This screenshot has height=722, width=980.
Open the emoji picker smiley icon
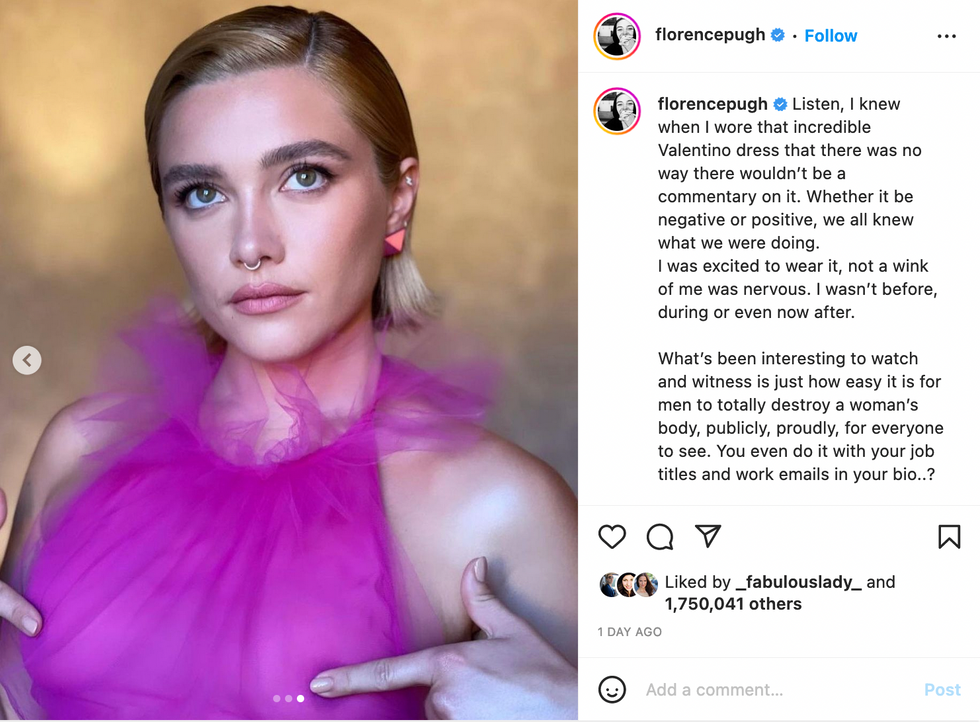(x=612, y=689)
